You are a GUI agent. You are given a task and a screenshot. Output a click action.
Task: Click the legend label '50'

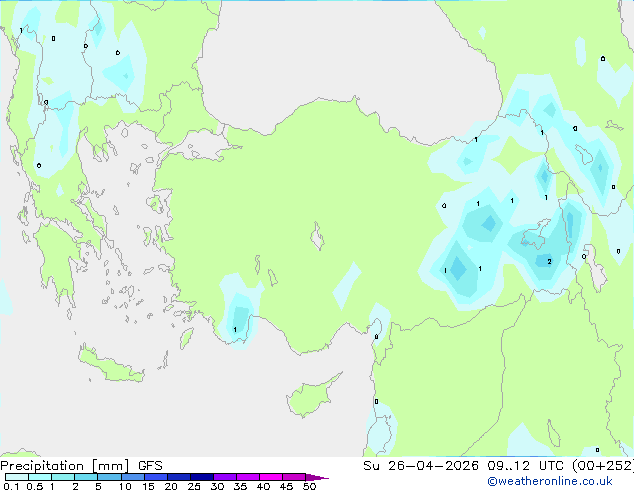[x=309, y=486]
